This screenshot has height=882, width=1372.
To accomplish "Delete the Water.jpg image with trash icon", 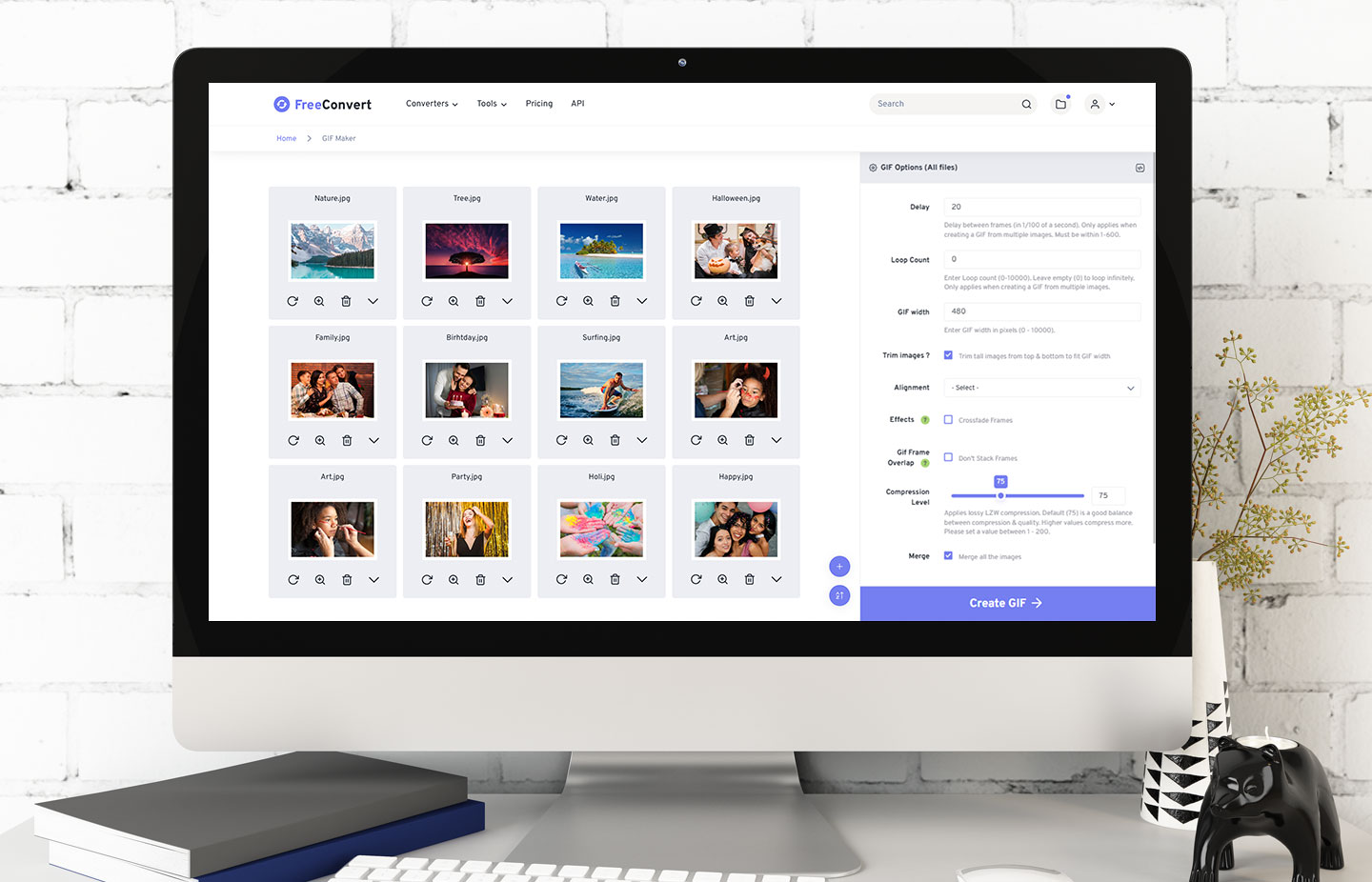I will tap(615, 301).
